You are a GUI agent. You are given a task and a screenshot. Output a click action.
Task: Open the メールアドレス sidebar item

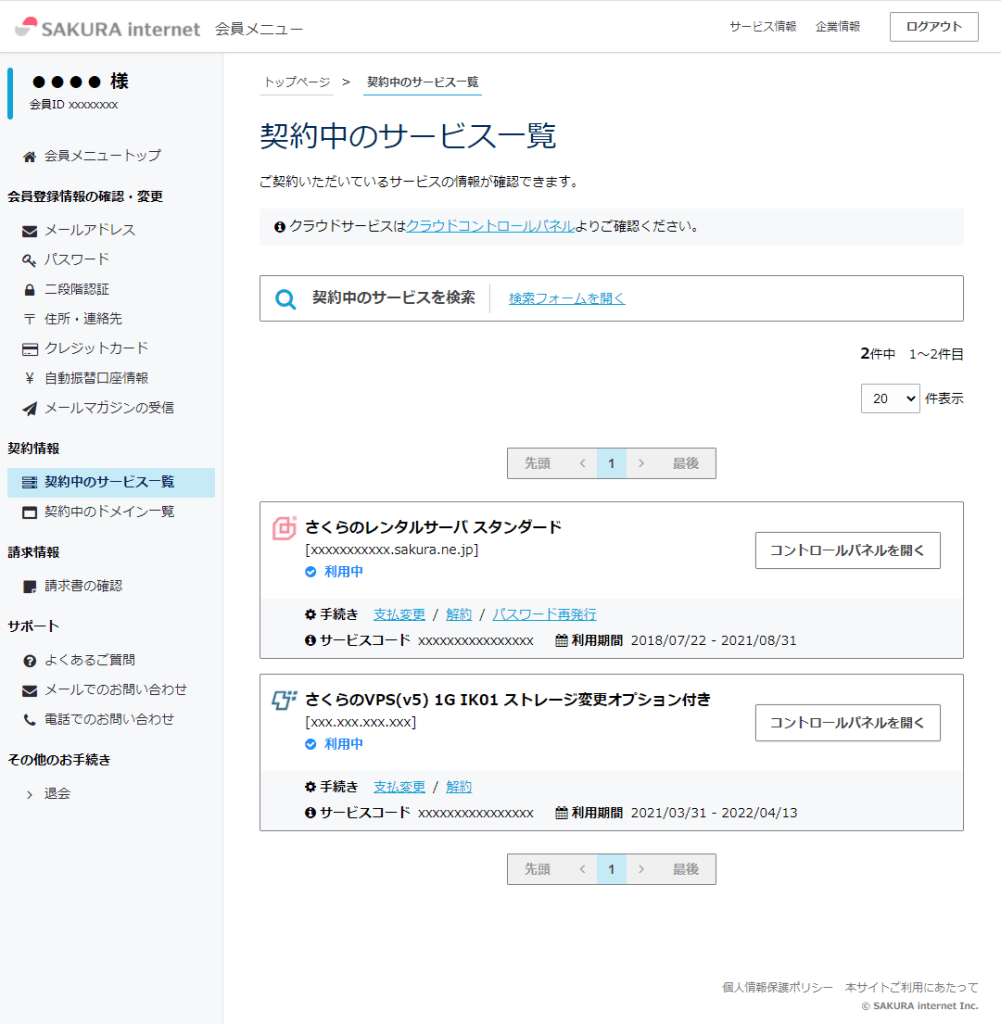tap(90, 230)
